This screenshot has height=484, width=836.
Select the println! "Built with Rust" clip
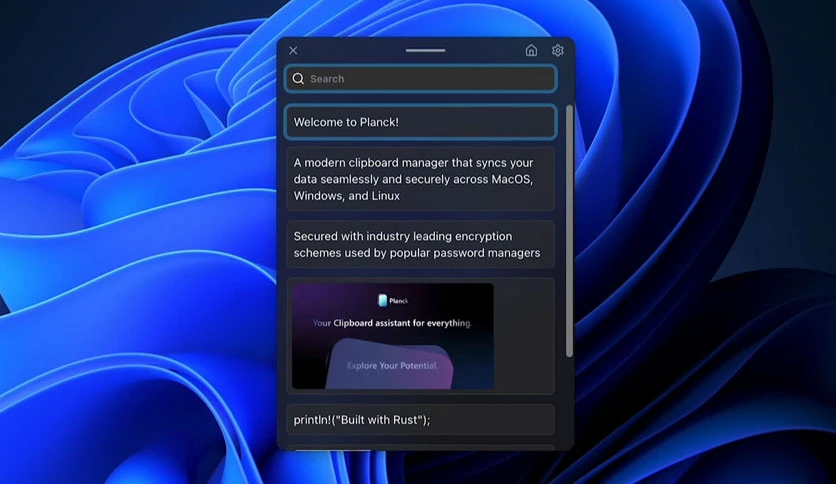[x=421, y=420]
